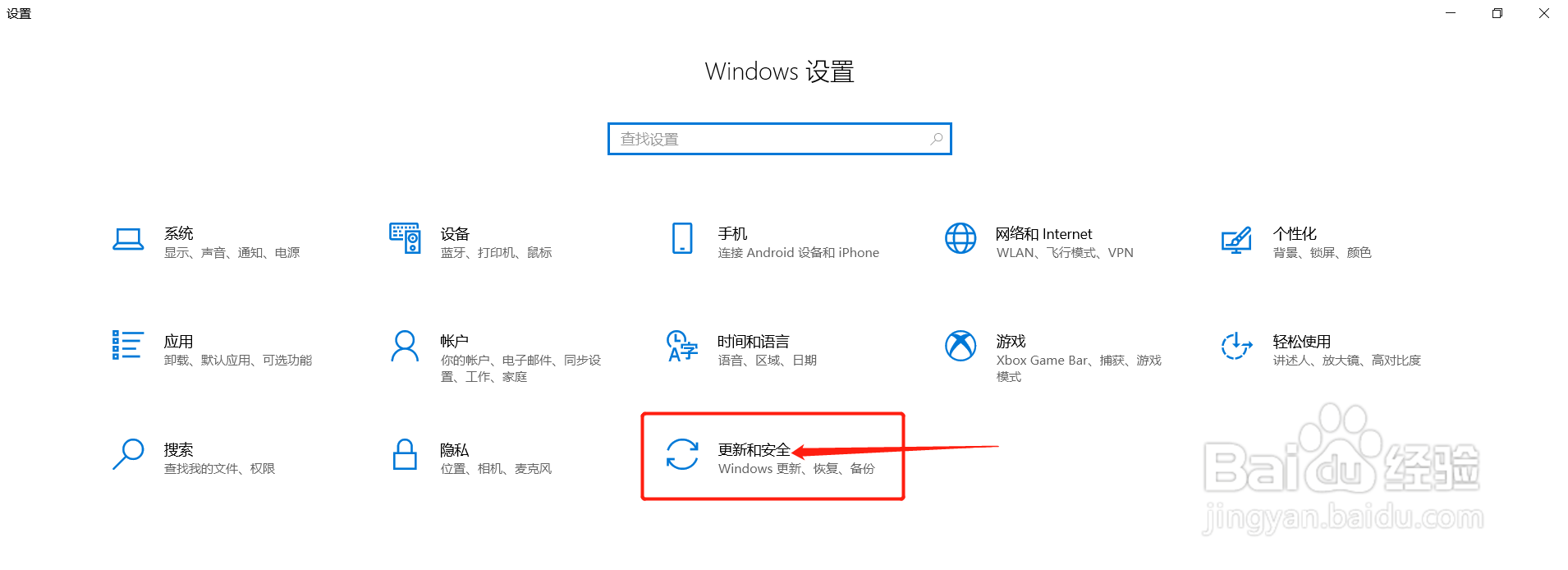Click the 设备 keyboard and speaker icon
This screenshot has height=570, width=1568.
point(405,238)
